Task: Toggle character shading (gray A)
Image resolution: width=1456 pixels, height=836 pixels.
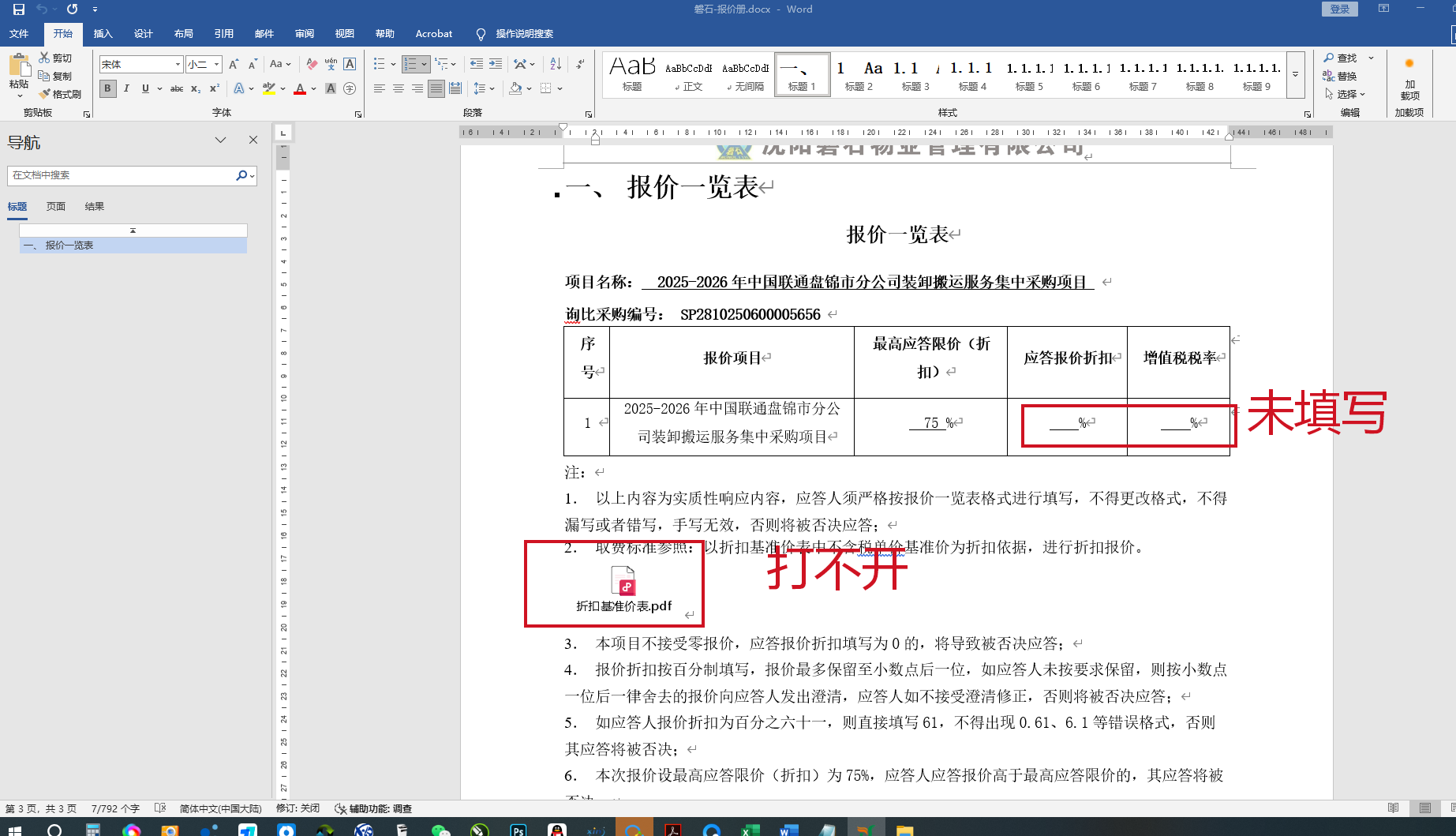Action: click(x=331, y=88)
